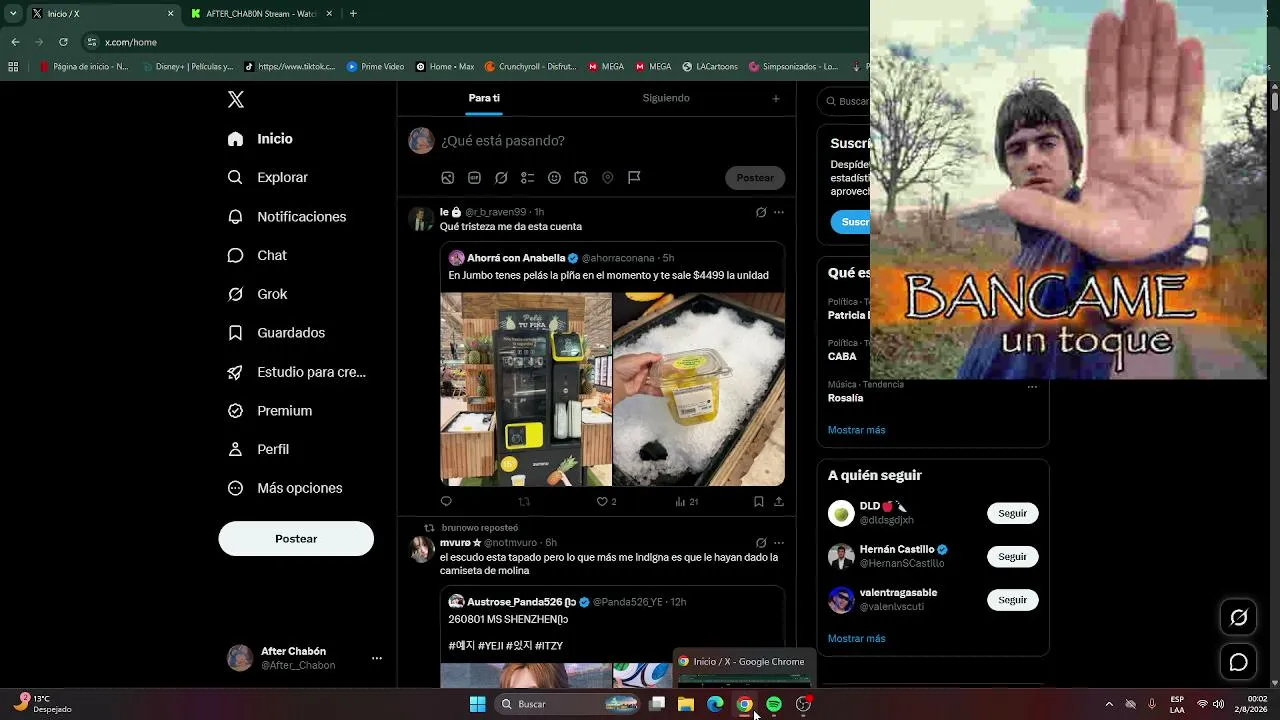Click the Grok icon in the composer toolbar
Viewport: 1280px width, 720px height.
501,178
